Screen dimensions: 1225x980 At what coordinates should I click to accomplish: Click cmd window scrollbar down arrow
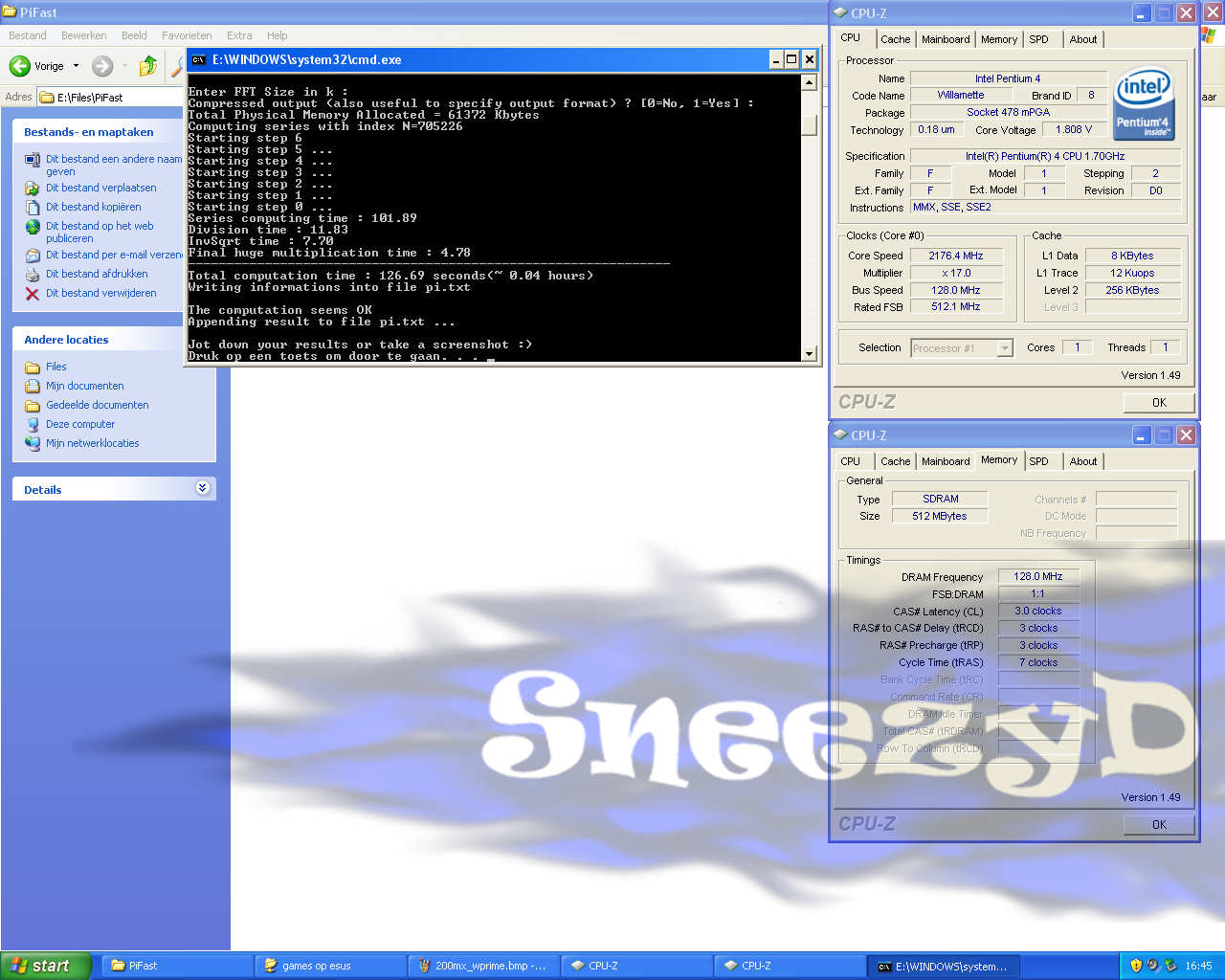click(809, 354)
